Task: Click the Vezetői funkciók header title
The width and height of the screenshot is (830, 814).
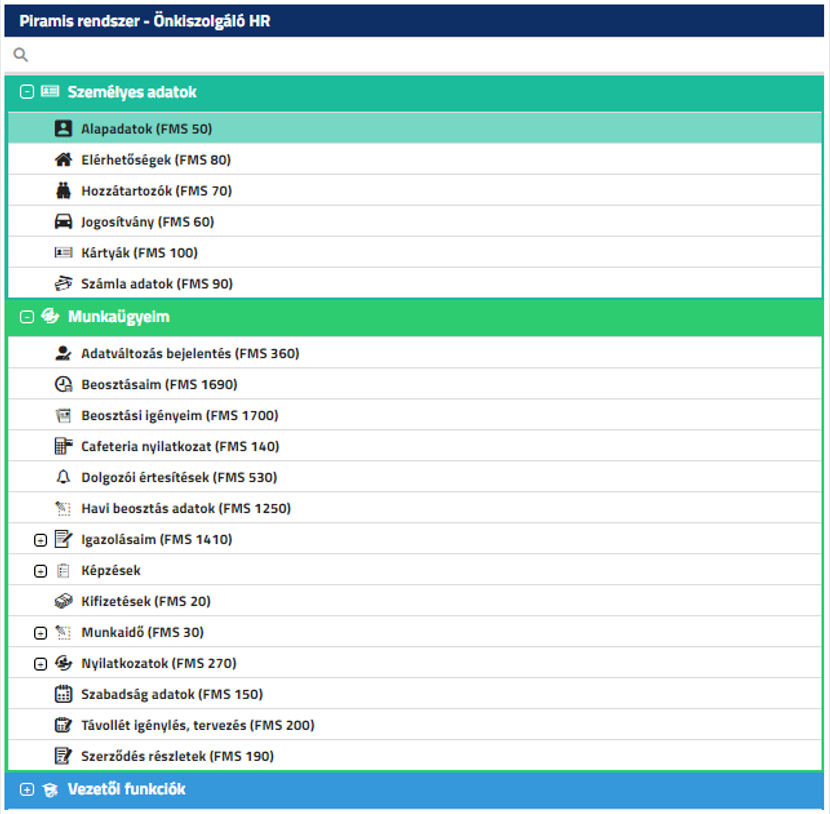Action: pos(127,789)
